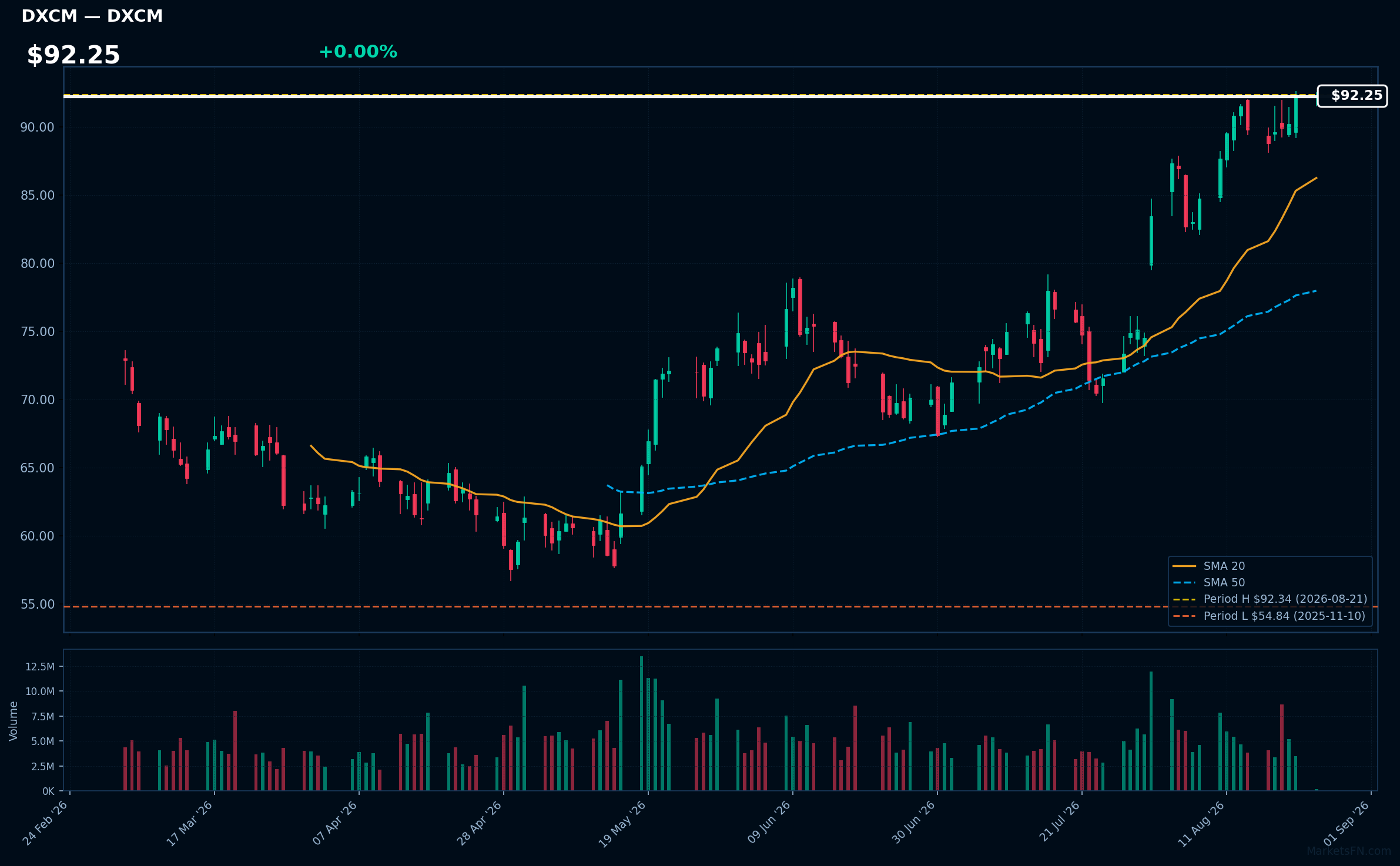Click the 10.0M volume axis label
Screen dimensions: 1400x866
coord(40,692)
